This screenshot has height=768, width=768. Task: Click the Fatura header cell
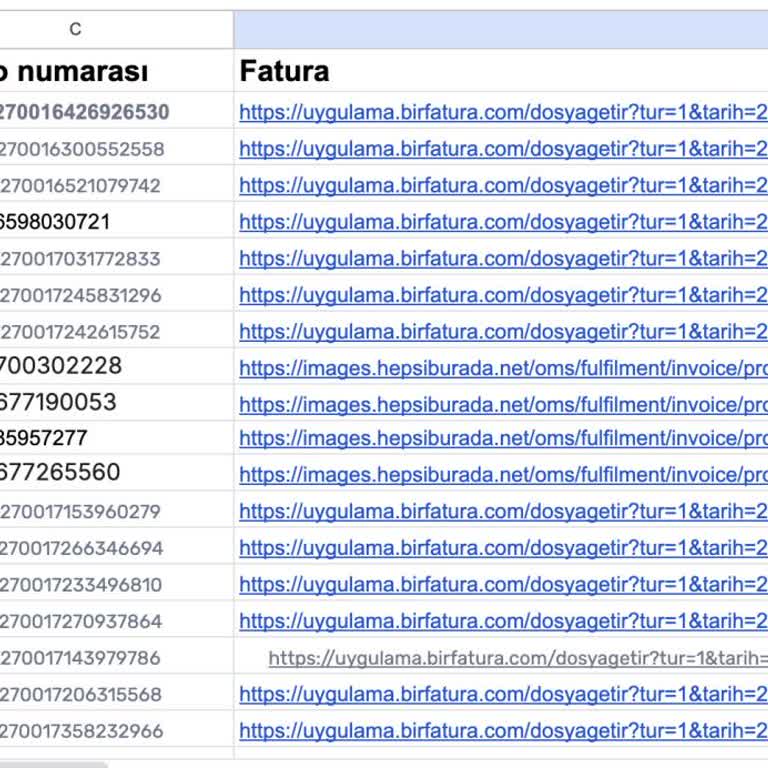pyautogui.click(x=285, y=71)
